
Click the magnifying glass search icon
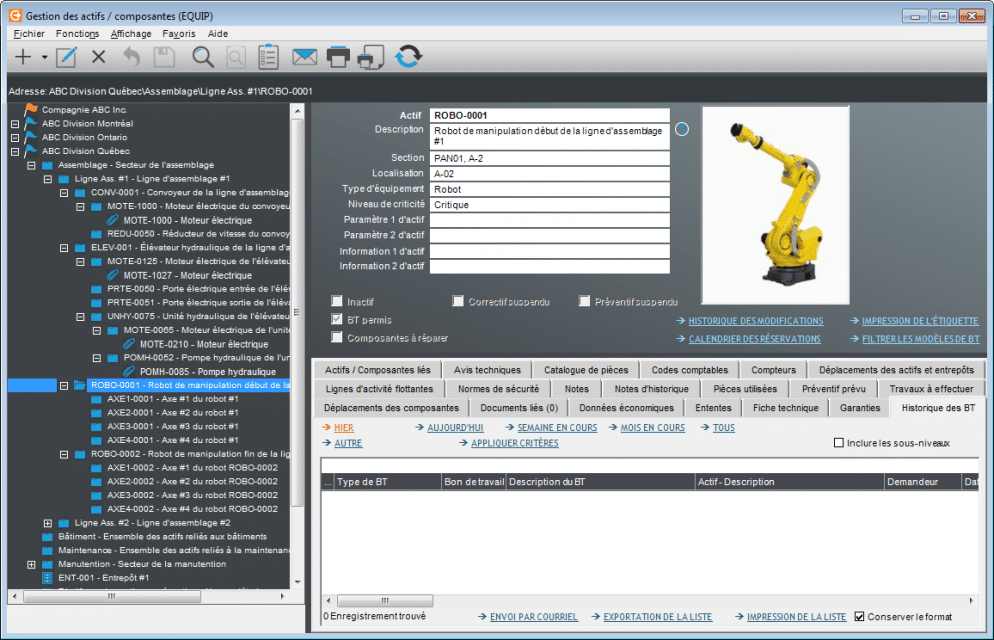[202, 57]
